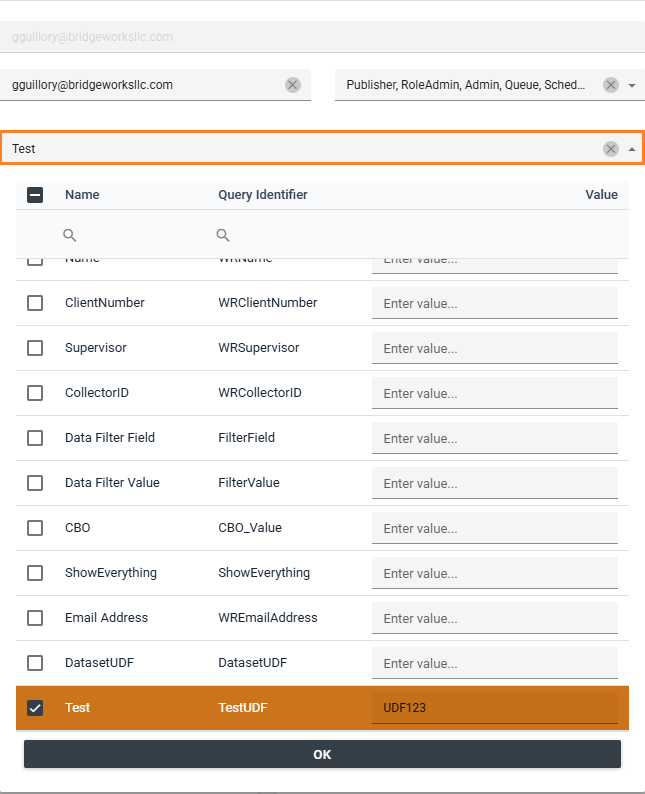Select the TestUDF cell

coord(243,708)
